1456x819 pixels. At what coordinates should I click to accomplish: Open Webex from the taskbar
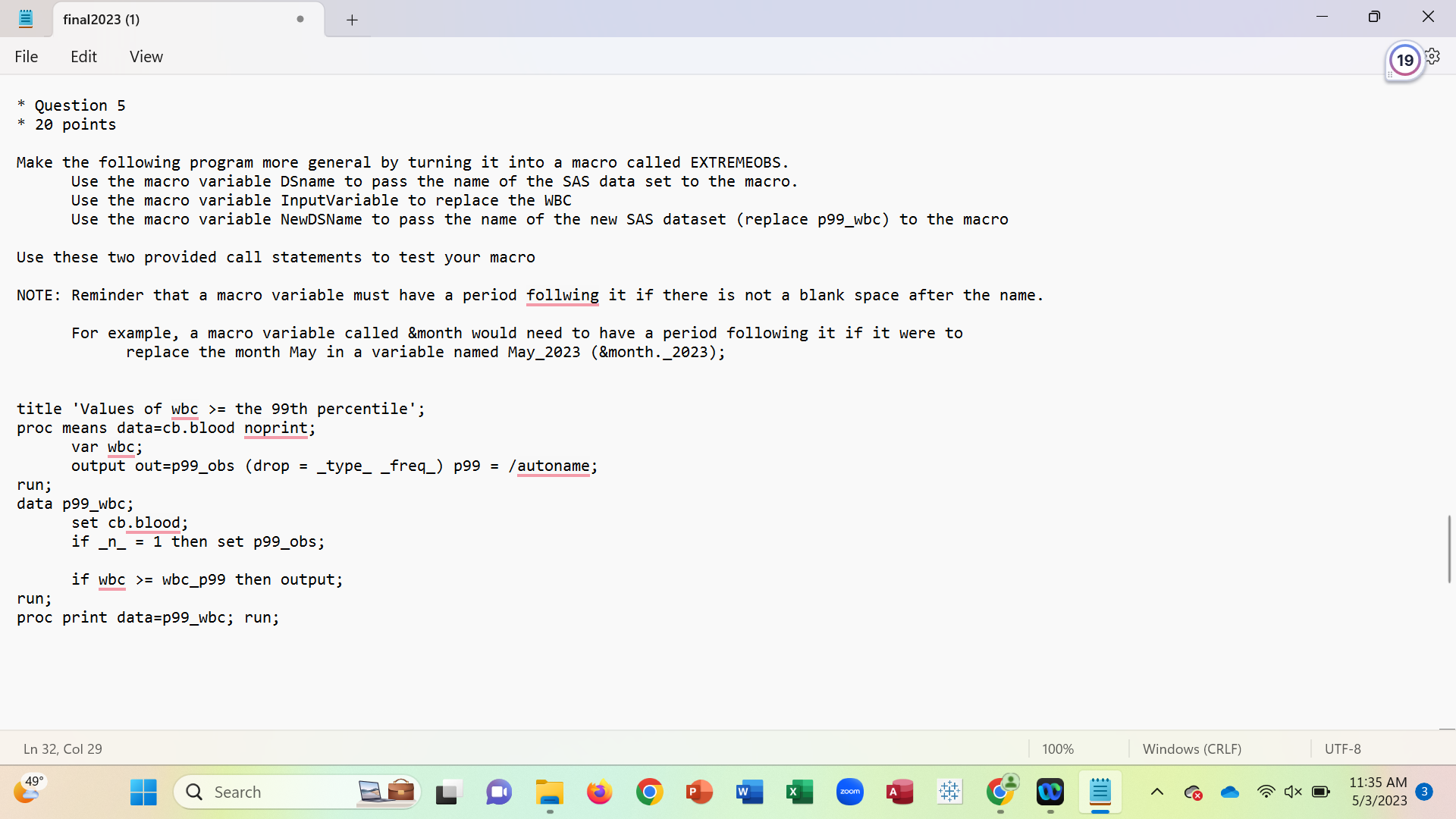[x=1050, y=792]
